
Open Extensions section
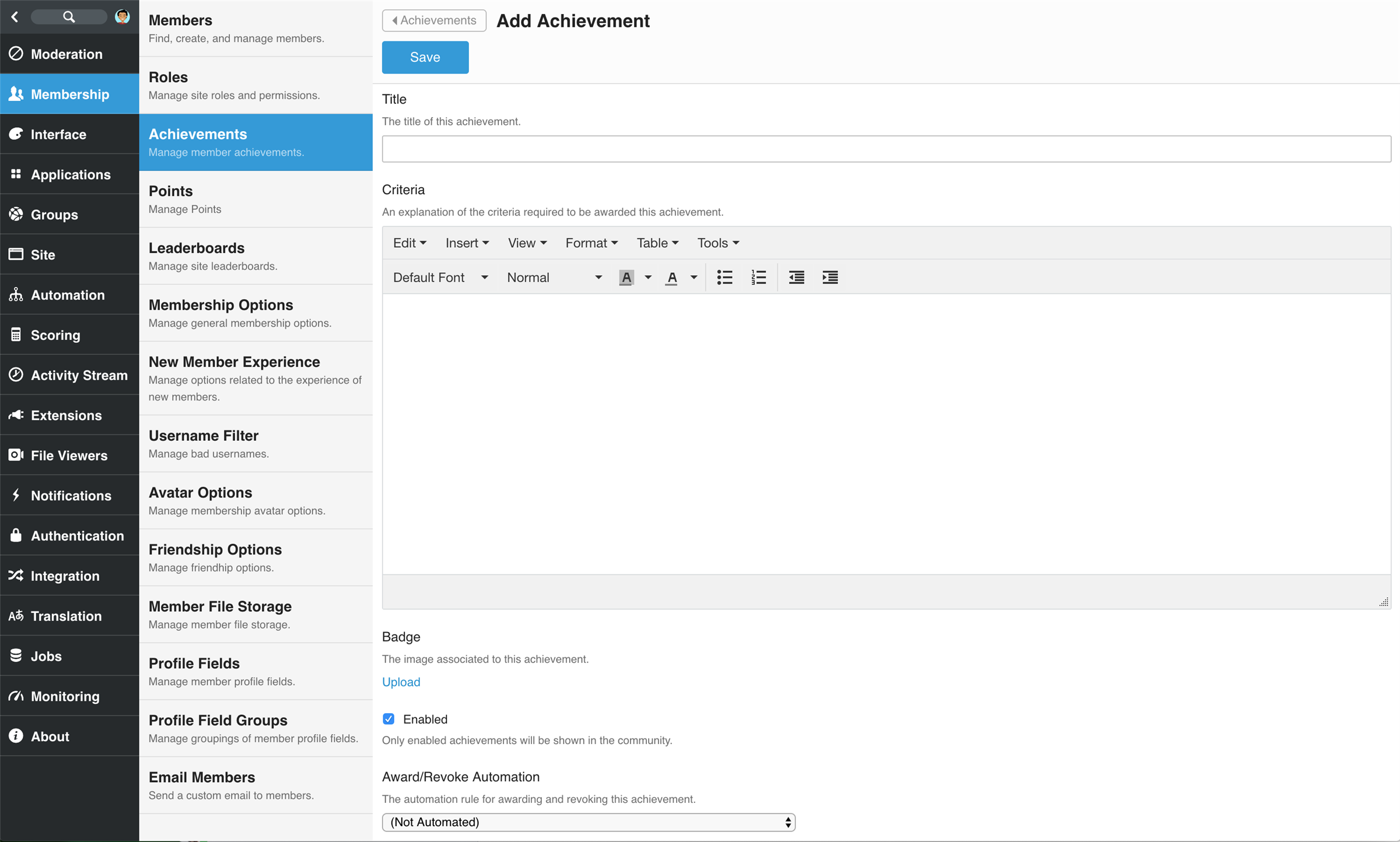69,415
